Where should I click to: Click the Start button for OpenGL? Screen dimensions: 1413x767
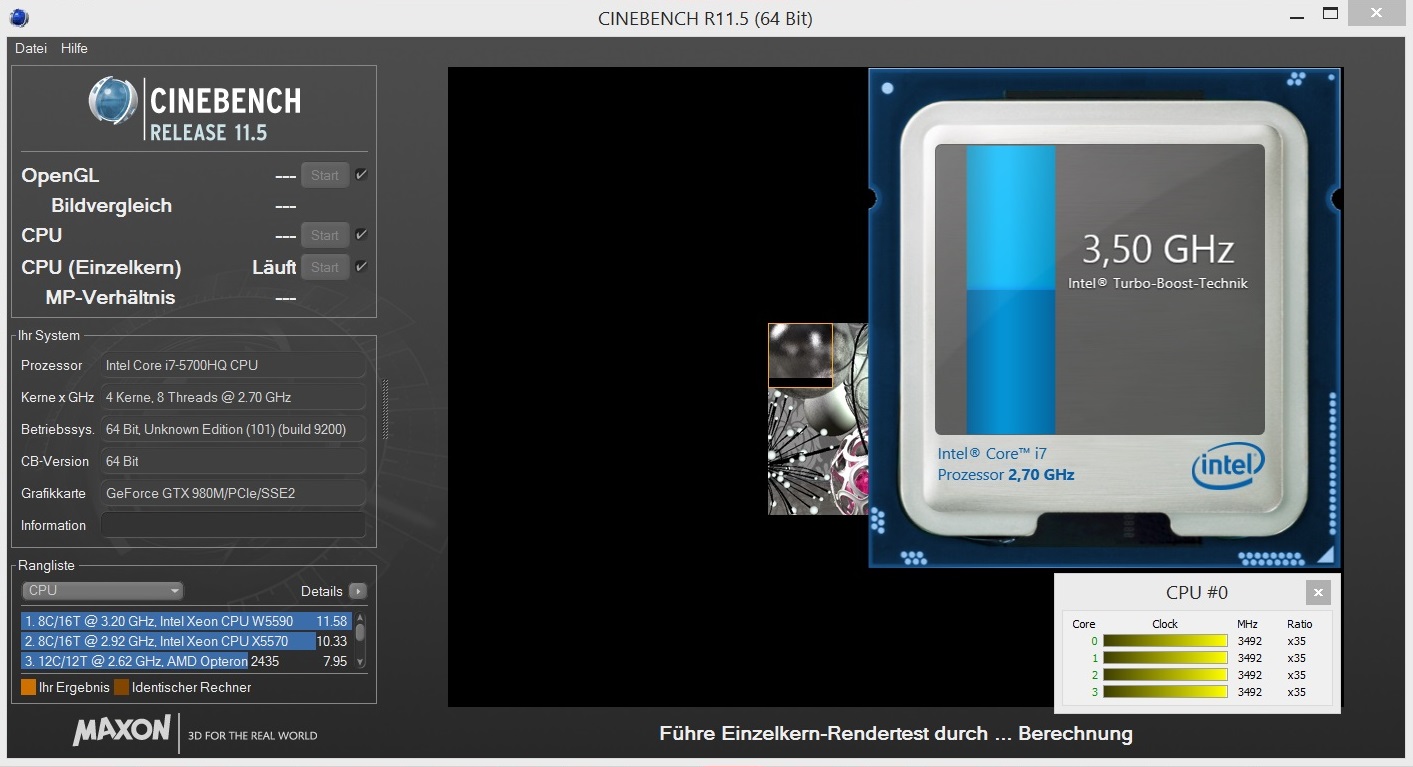pyautogui.click(x=325, y=175)
